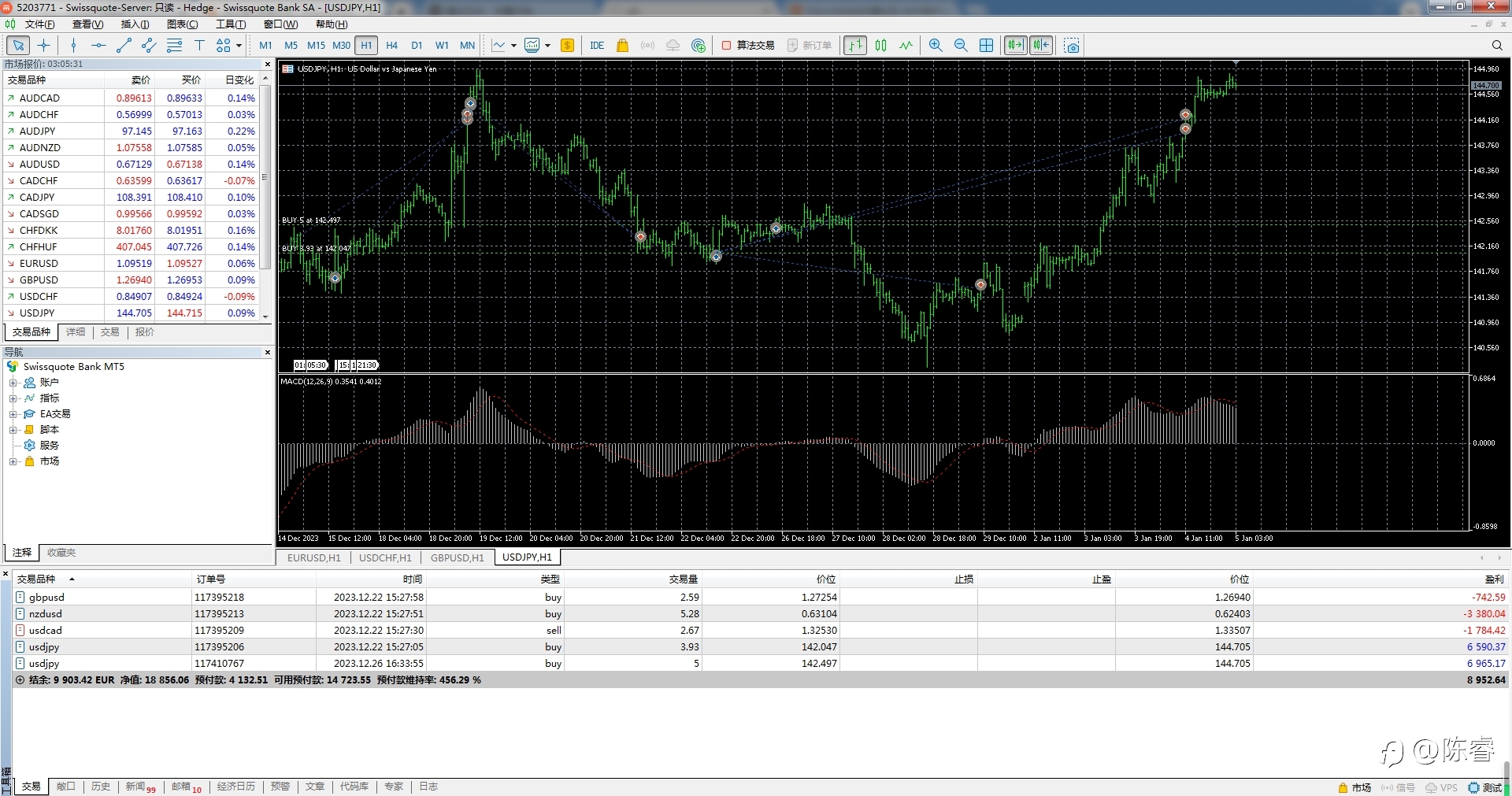The width and height of the screenshot is (1512, 796).
Task: Select the EURUSD row in market watch
Action: 39,264
